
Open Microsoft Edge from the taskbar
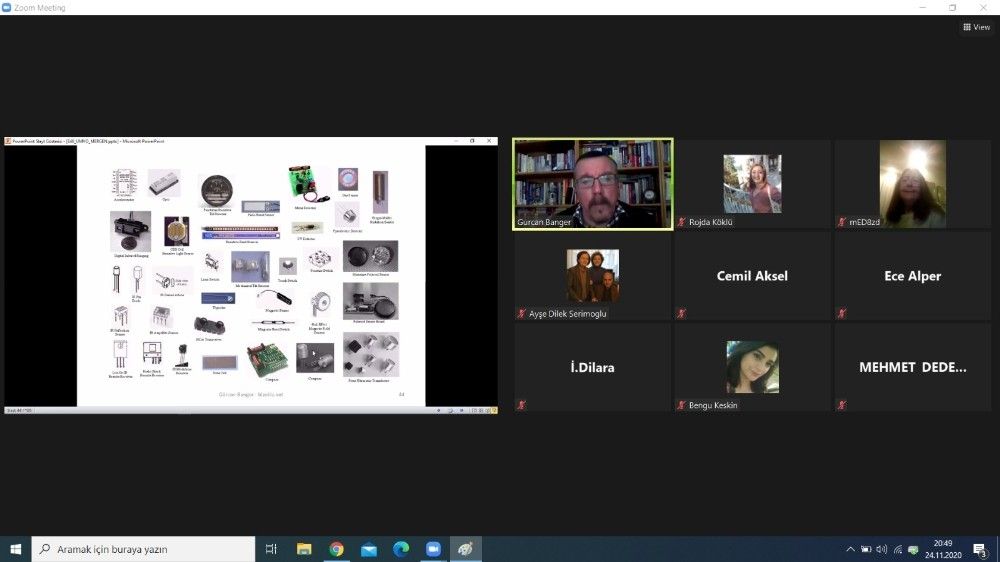click(401, 549)
